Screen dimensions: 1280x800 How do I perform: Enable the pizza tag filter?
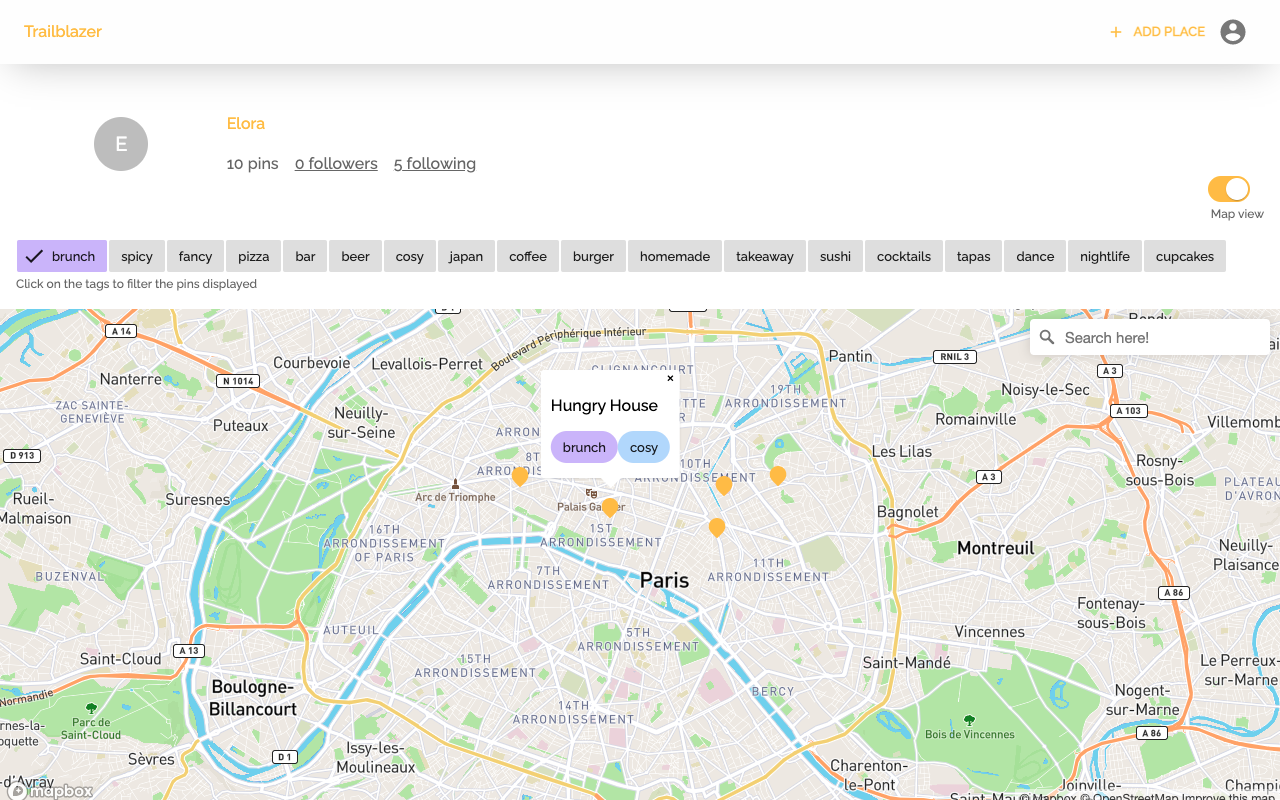[x=254, y=256]
